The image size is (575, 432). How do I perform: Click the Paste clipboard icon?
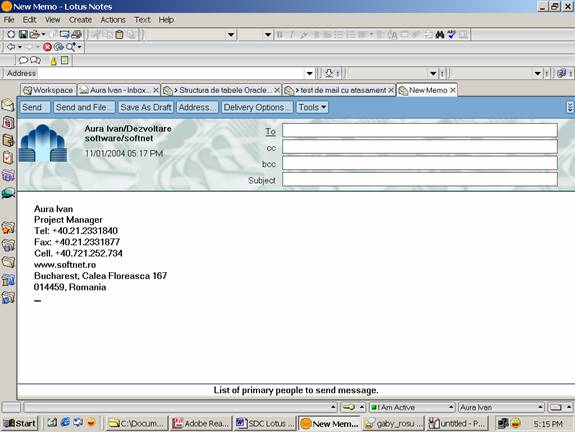(119, 34)
